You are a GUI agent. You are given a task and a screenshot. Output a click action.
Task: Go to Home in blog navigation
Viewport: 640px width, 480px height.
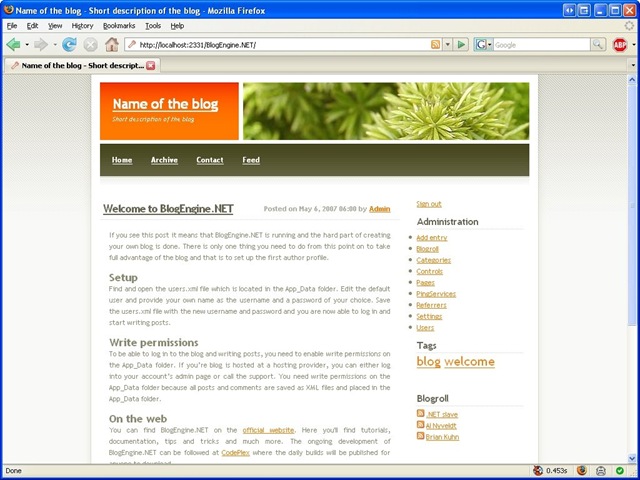pos(122,160)
